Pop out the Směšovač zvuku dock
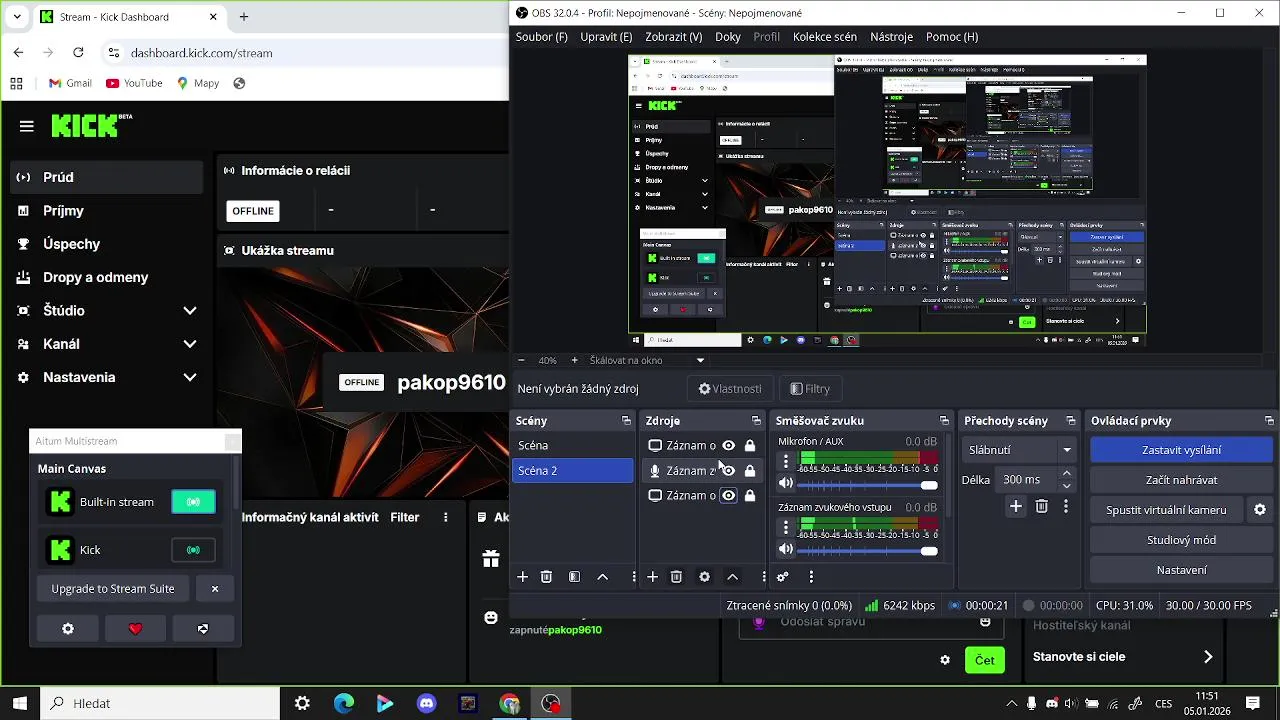The image size is (1280, 720). 944,421
